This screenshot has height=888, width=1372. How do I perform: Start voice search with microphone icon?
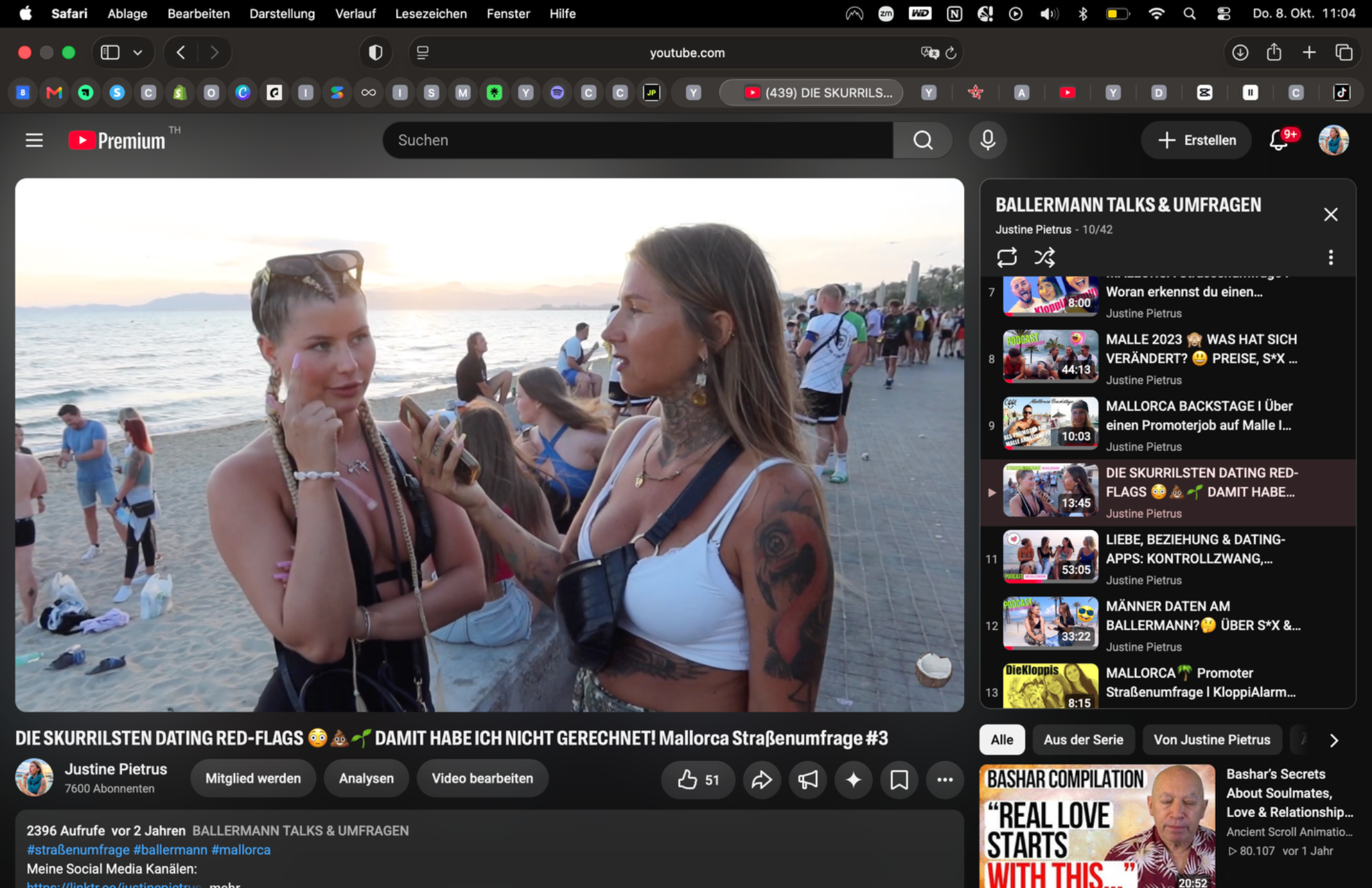tap(987, 140)
